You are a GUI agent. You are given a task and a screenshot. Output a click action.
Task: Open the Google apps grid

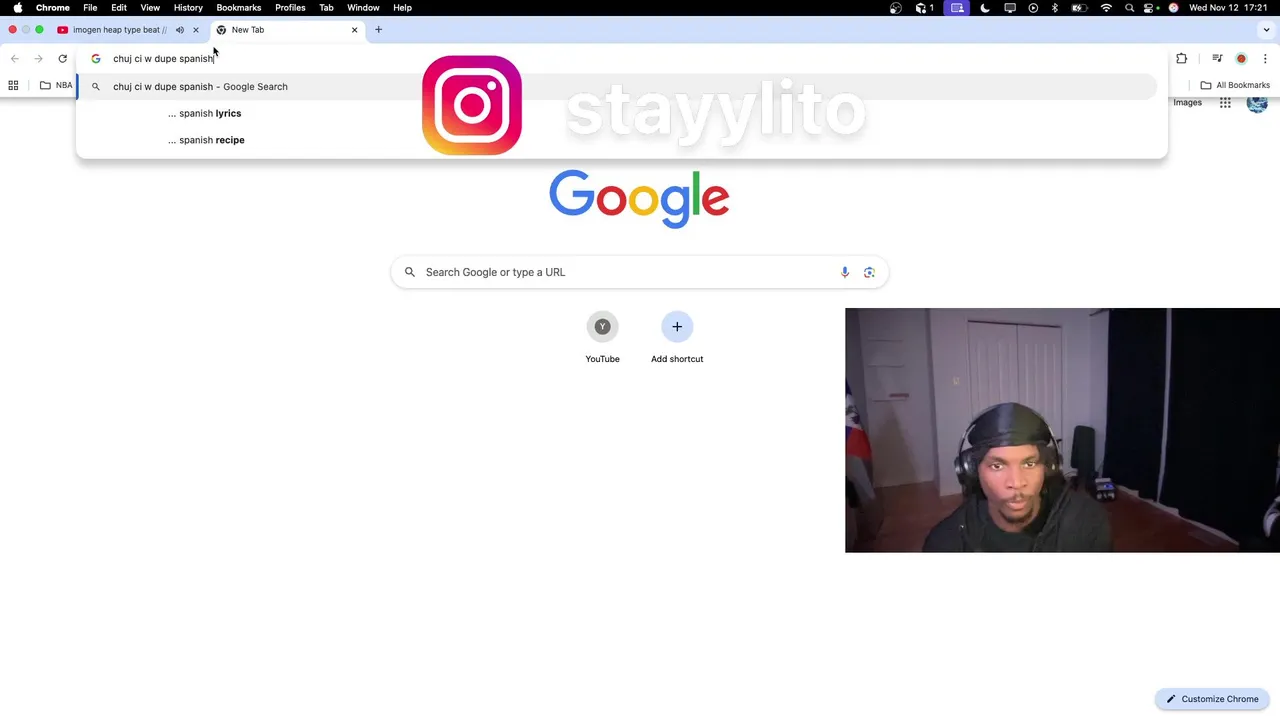pyautogui.click(x=1225, y=103)
